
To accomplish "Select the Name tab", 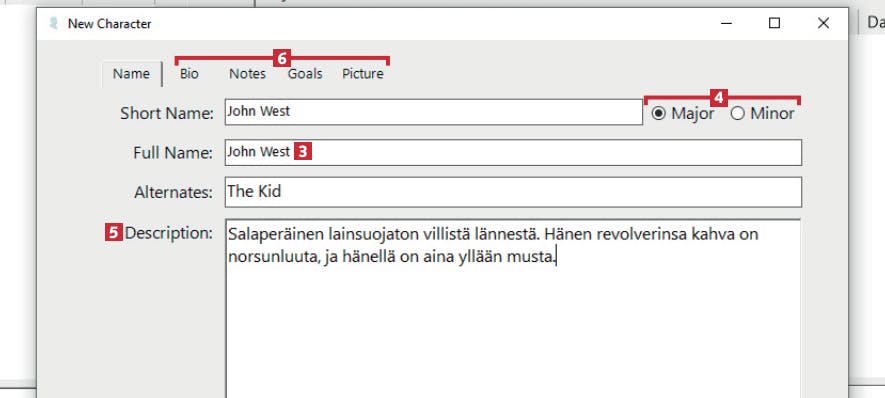I will click(132, 74).
